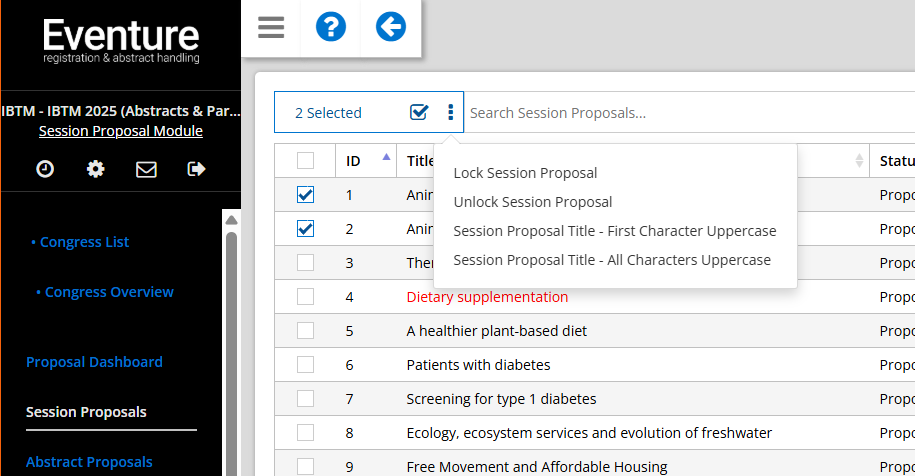This screenshot has width=915, height=476.
Task: Click the blue help question mark icon
Action: (331, 27)
